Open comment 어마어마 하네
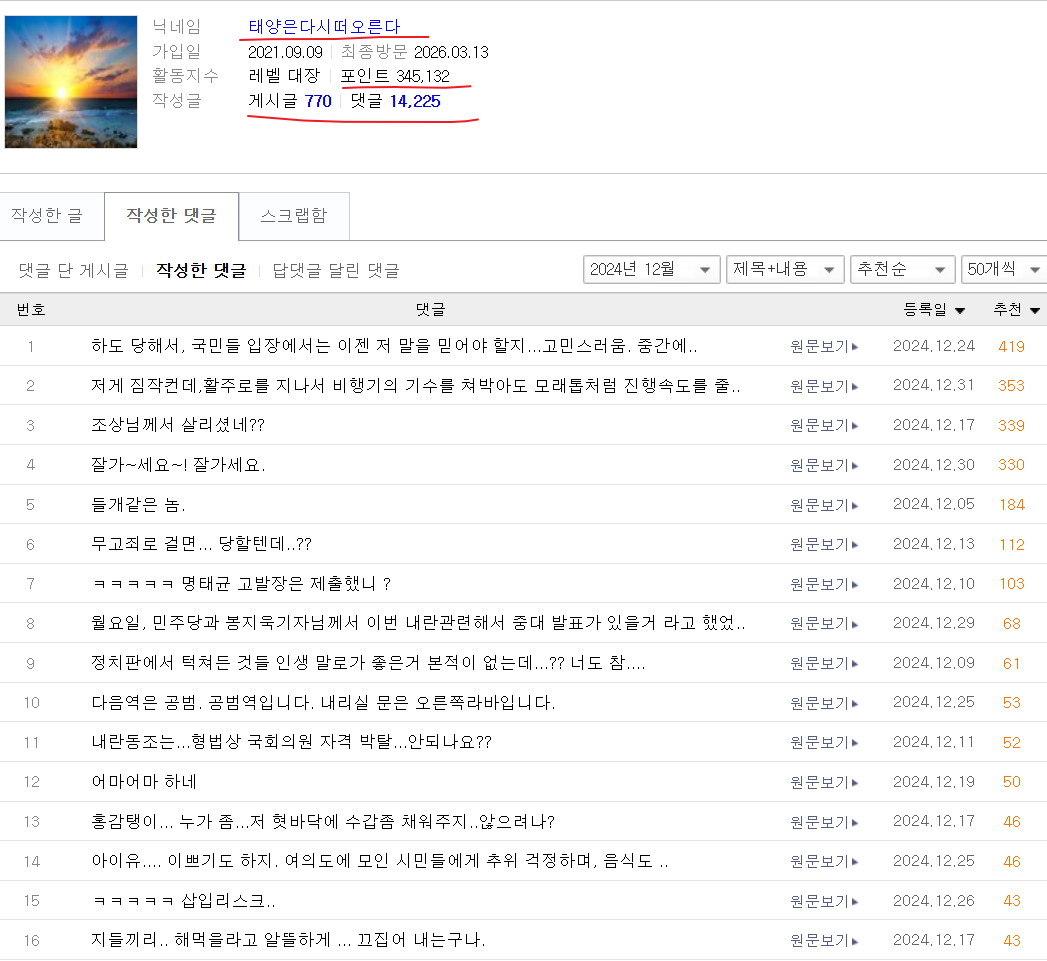 144,781
